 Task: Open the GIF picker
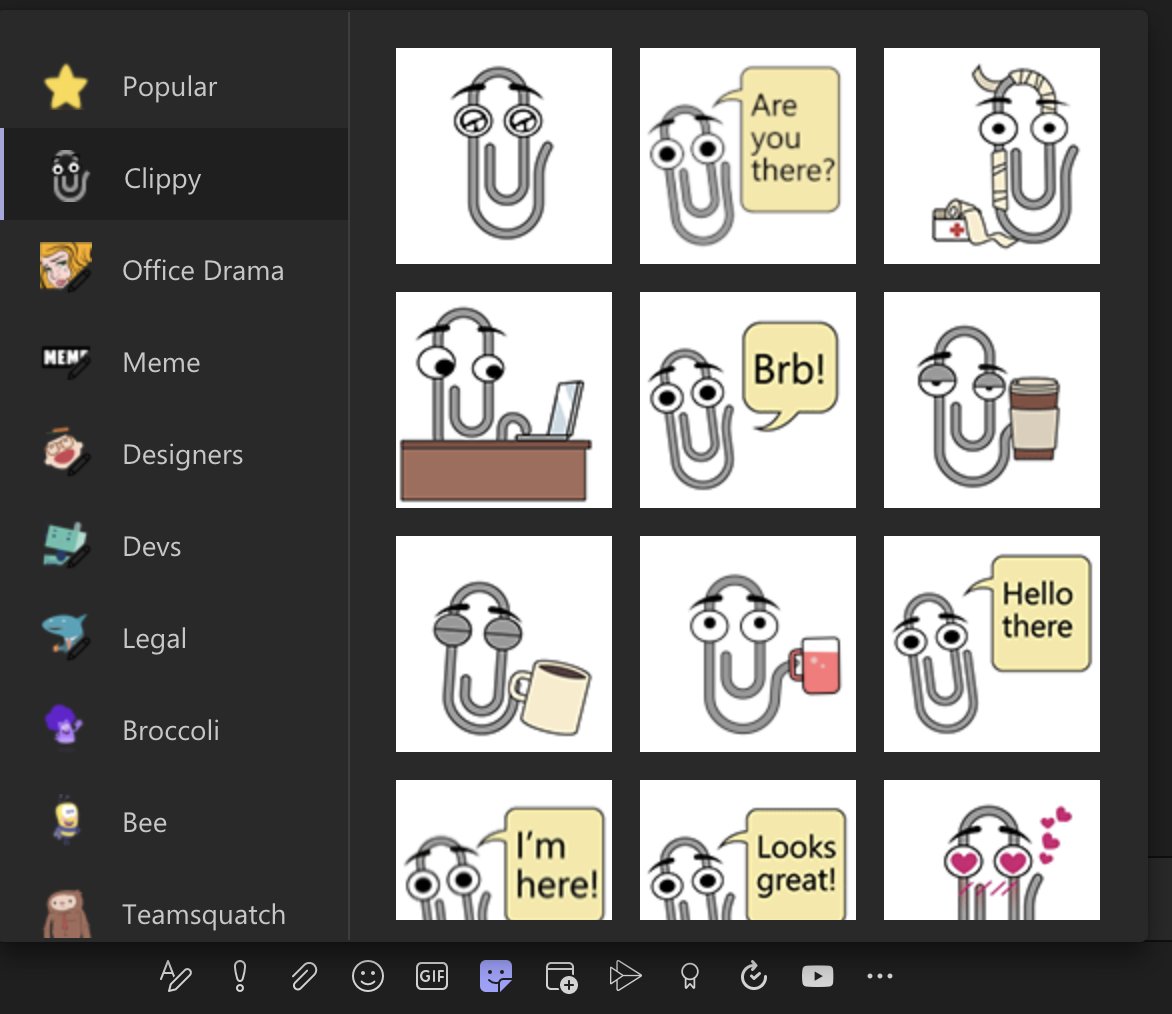tap(432, 976)
